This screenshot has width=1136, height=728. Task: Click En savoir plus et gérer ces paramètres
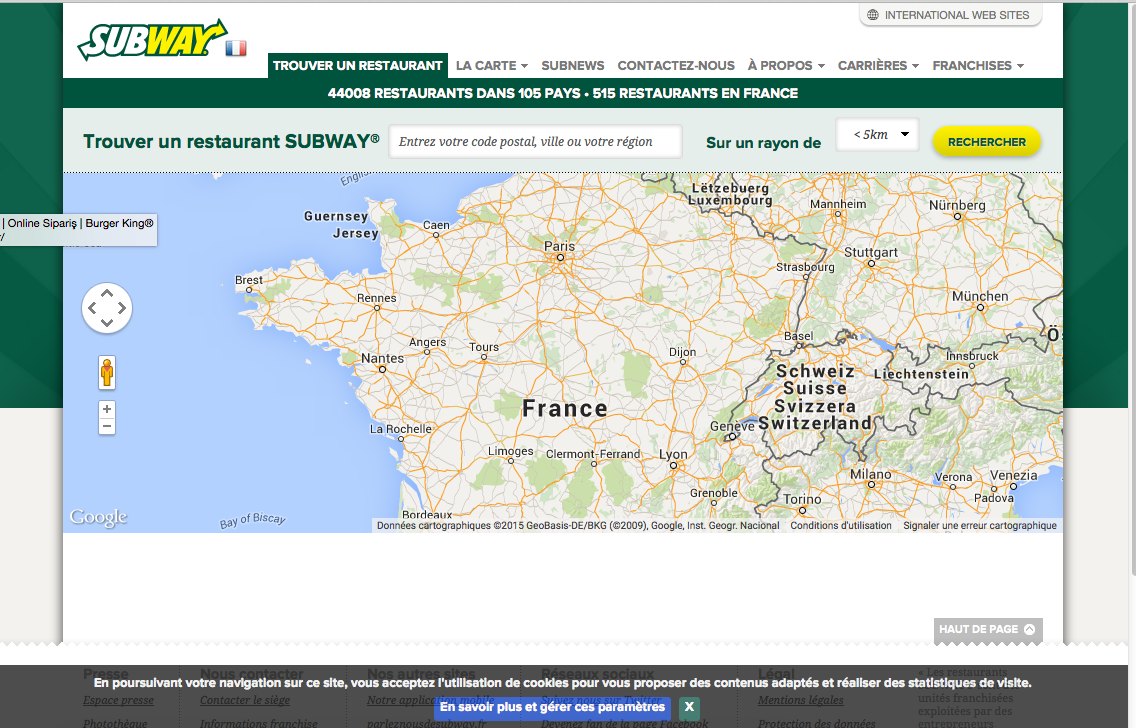[552, 707]
